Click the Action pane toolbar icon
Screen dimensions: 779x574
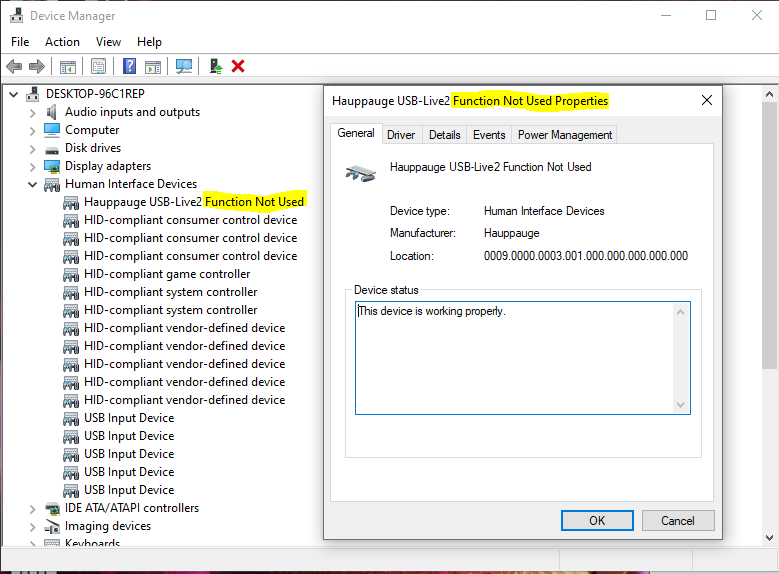pos(153,66)
